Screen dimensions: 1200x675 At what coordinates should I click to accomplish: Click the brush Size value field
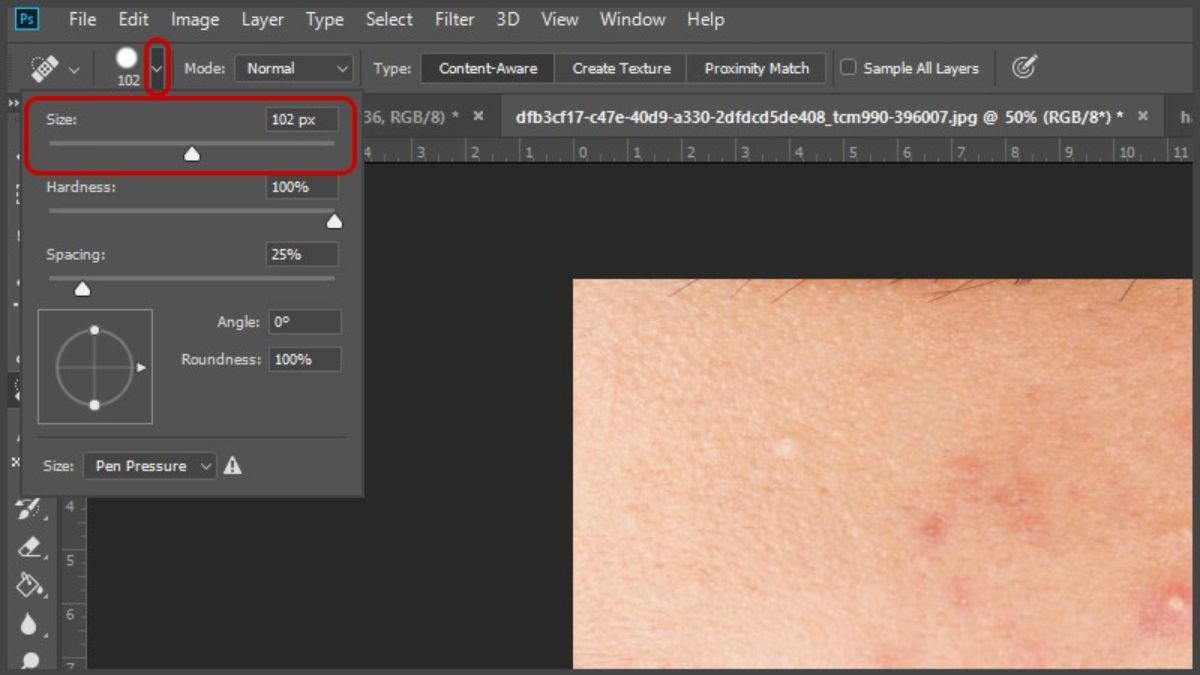pos(302,120)
